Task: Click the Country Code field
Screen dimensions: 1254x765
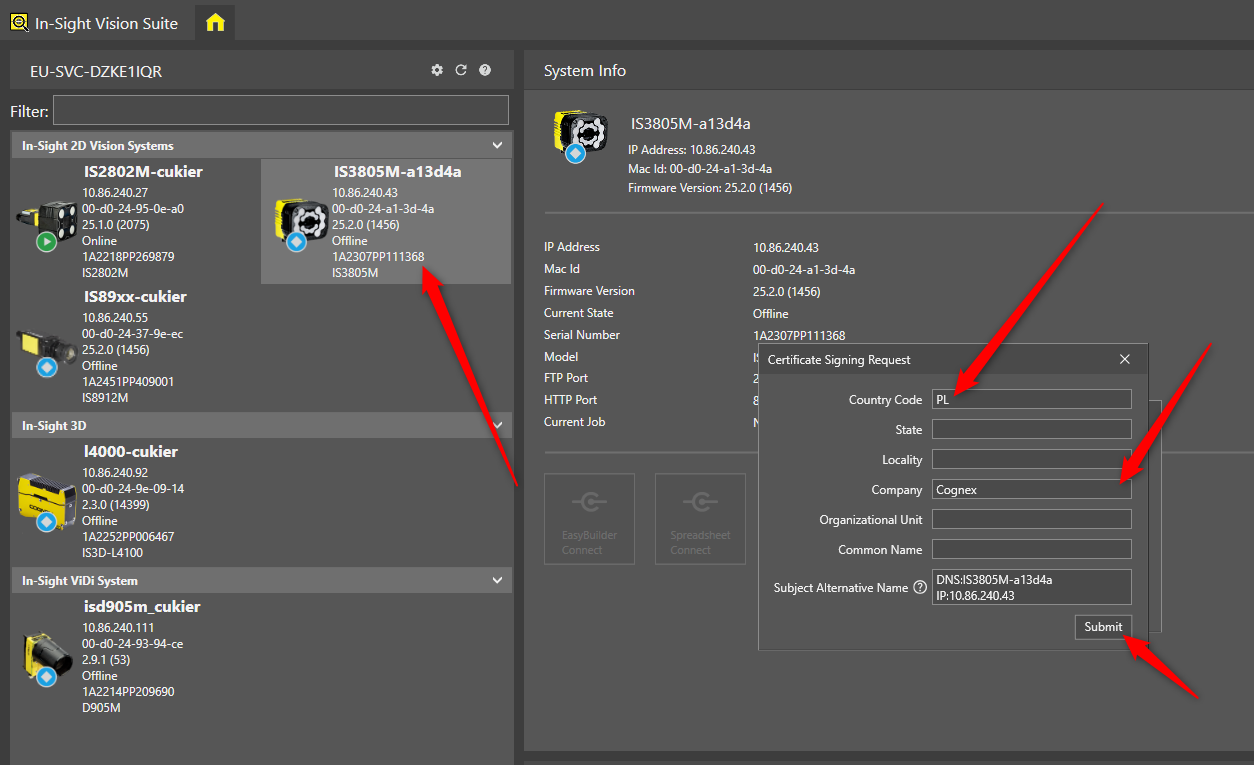Action: click(1031, 400)
